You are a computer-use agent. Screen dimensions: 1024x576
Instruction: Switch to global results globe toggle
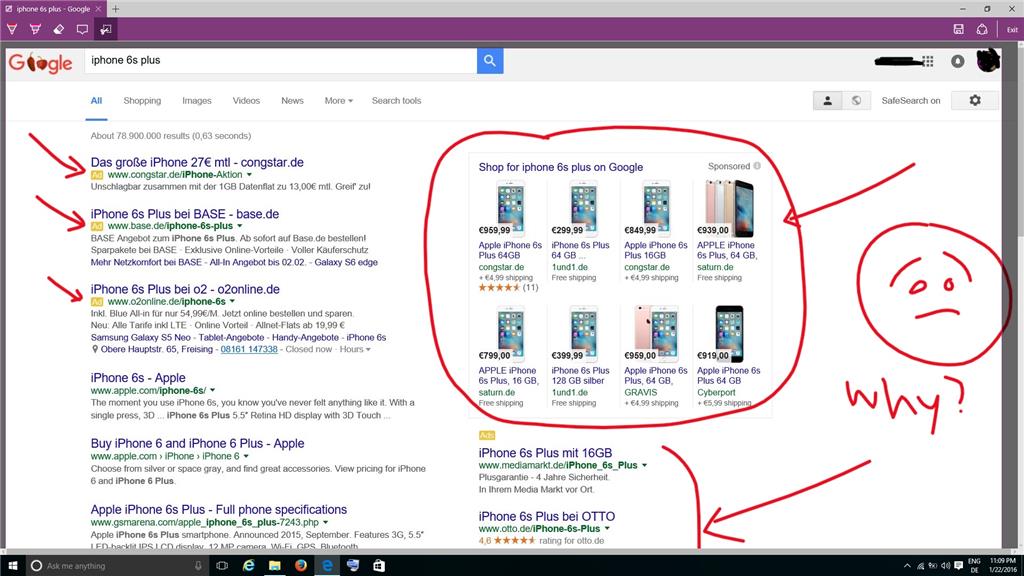coord(856,101)
